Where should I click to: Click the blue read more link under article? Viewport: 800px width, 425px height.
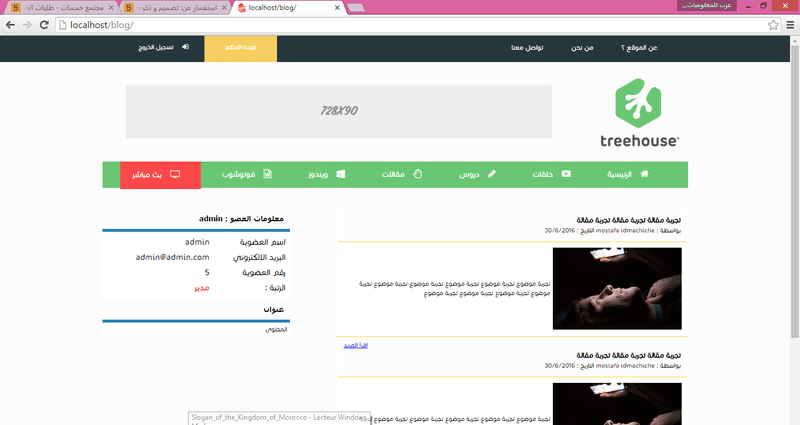[356, 345]
